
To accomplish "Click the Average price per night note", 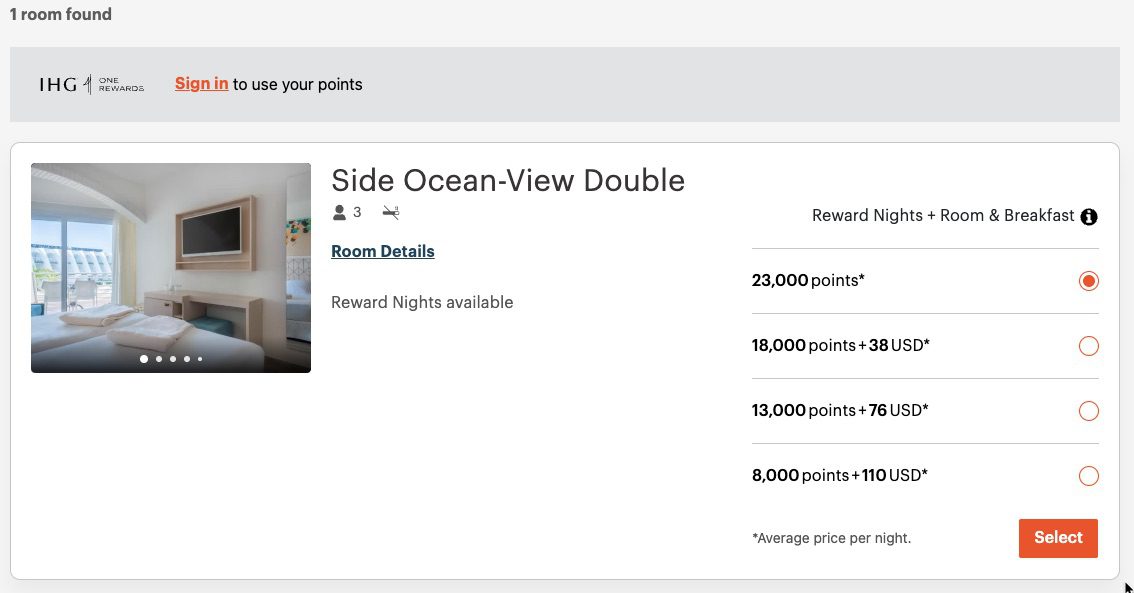I will tap(831, 538).
